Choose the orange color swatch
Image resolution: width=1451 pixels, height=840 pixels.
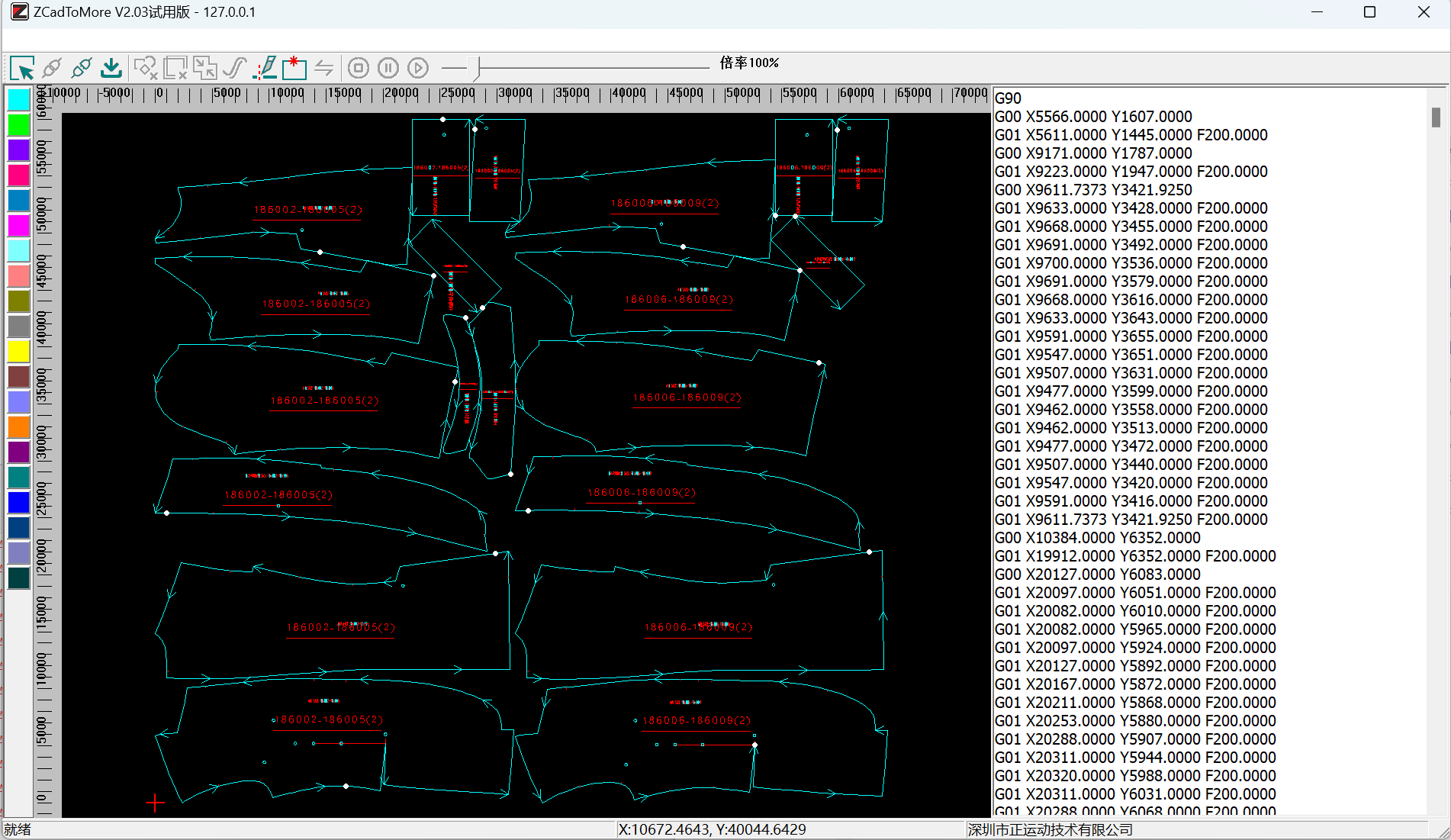pos(19,427)
